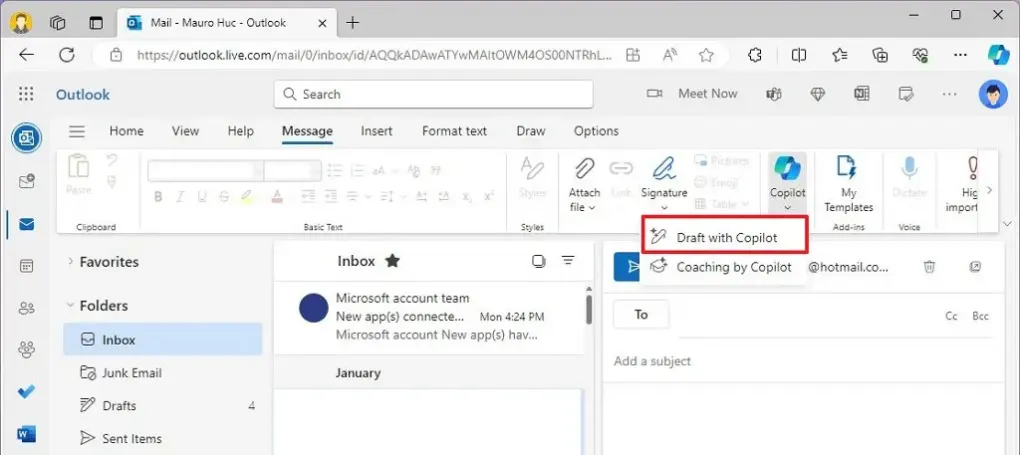Click the message list scrollbar

[x=589, y=310]
